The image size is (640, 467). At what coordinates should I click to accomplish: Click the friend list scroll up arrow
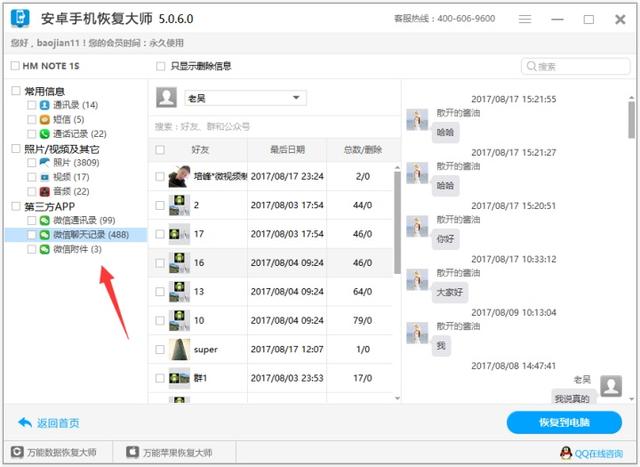(x=397, y=167)
